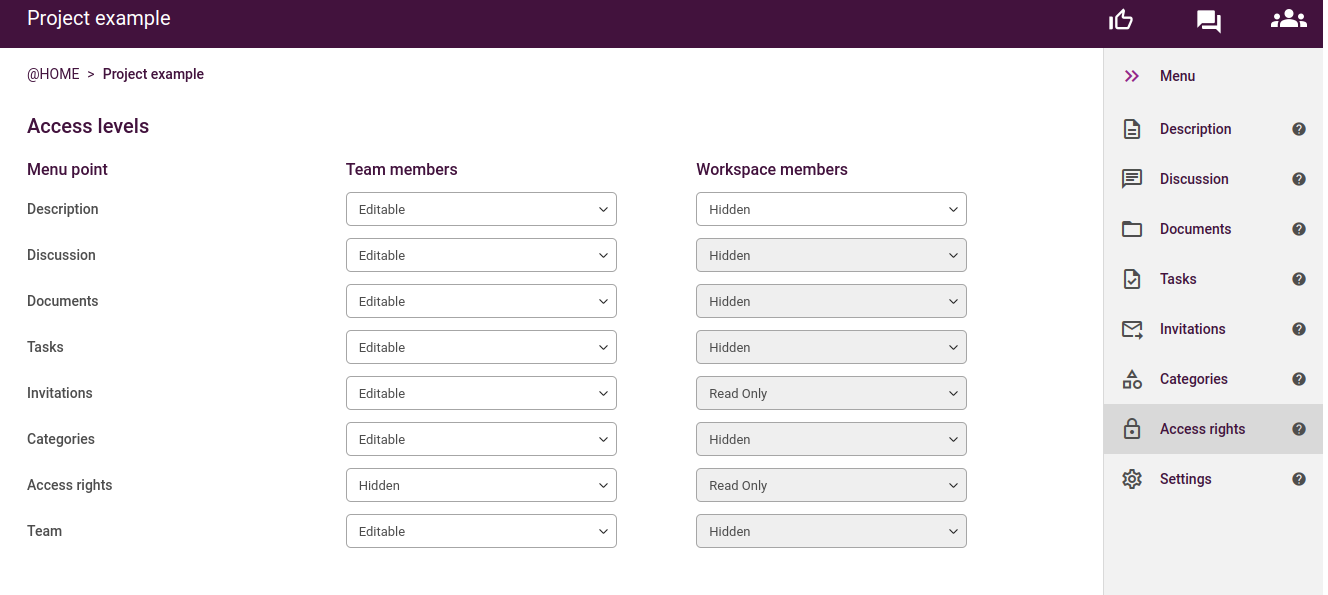Click the Categories shapes icon

(1132, 379)
